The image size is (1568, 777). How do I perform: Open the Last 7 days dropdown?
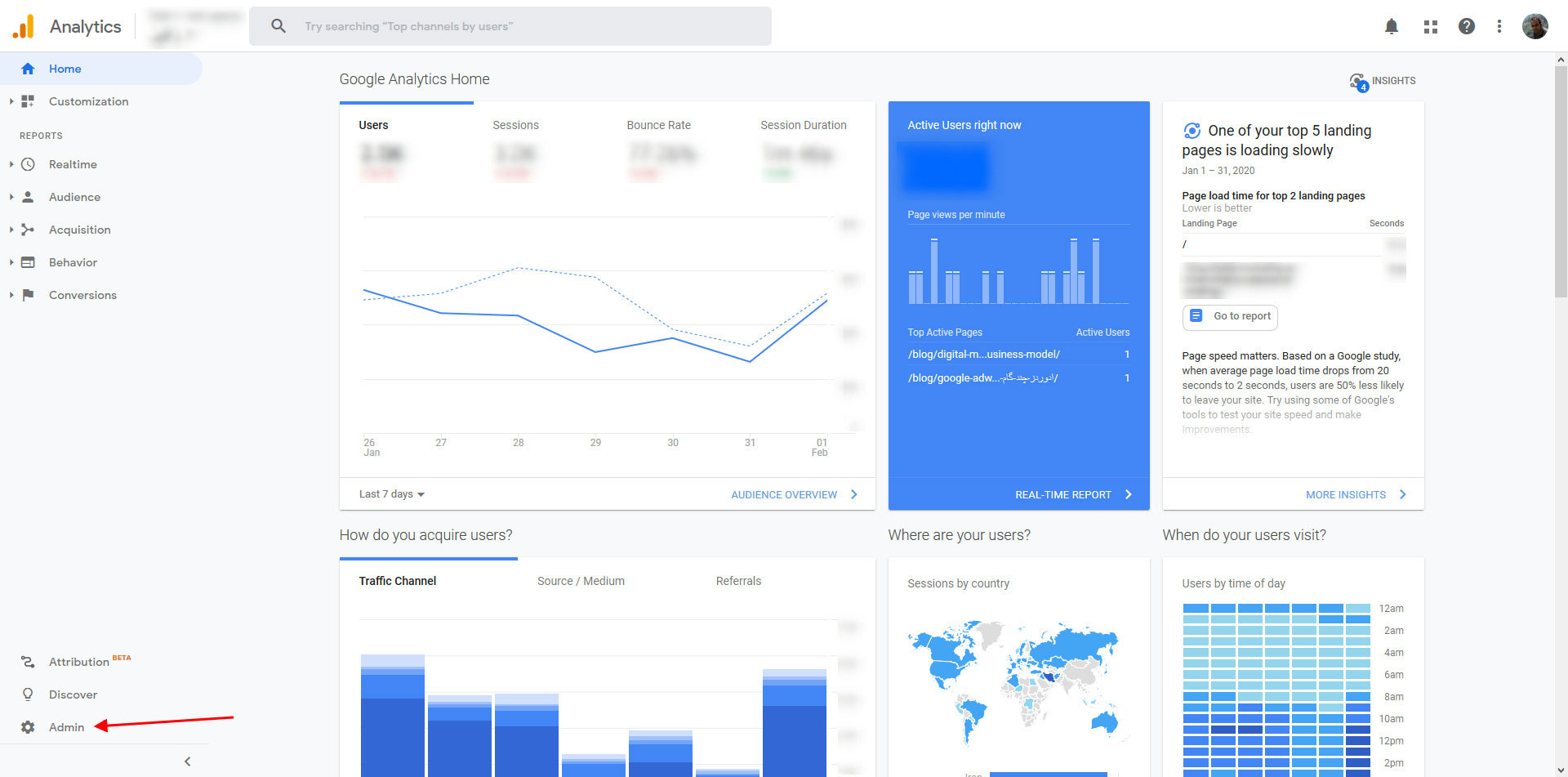tap(392, 494)
